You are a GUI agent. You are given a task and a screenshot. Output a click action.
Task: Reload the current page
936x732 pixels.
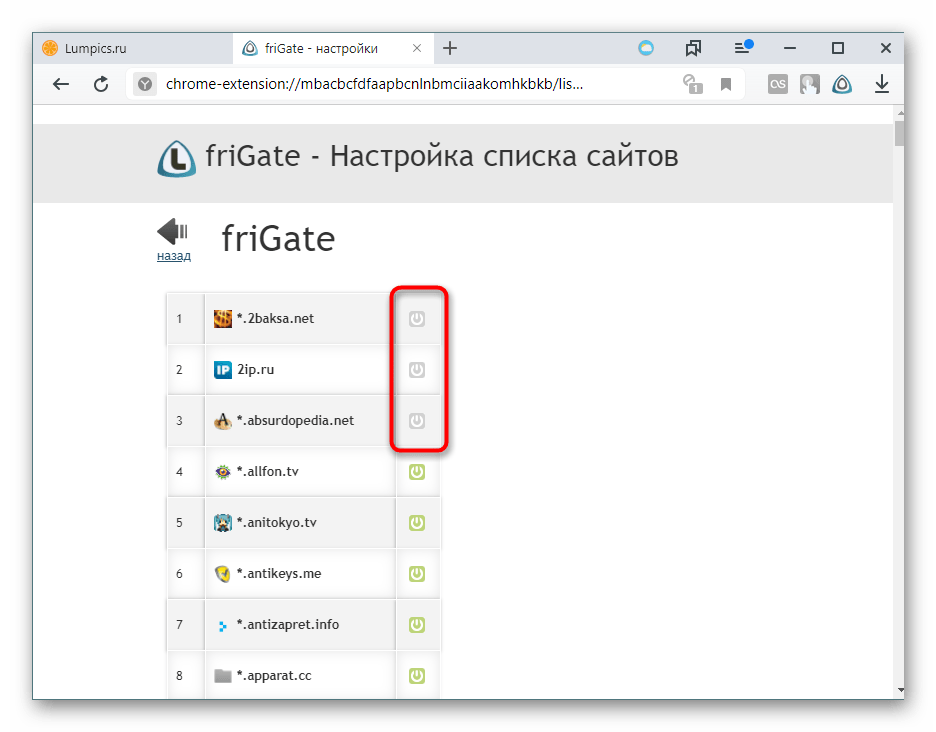[101, 84]
